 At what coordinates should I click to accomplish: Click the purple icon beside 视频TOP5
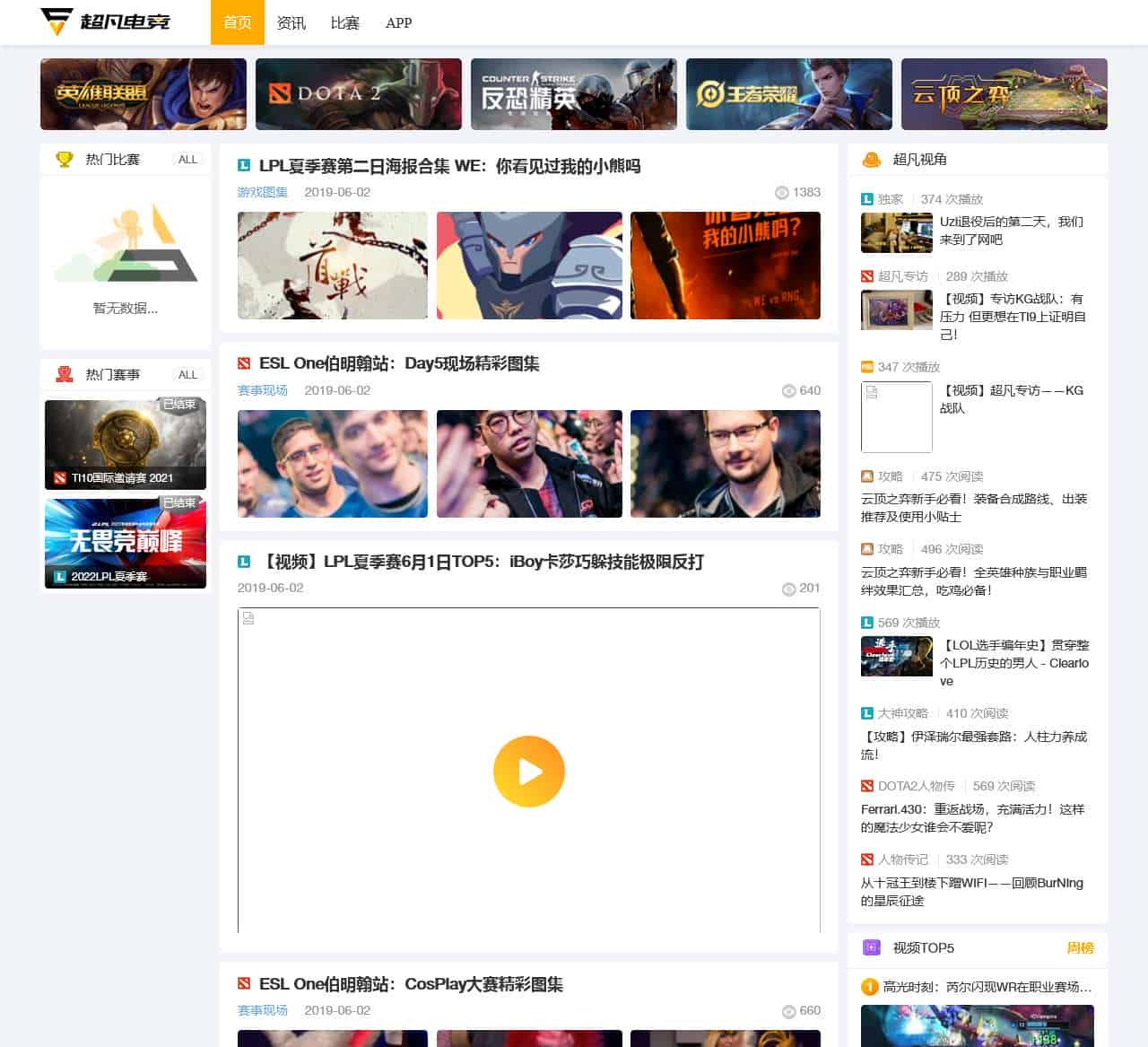tap(871, 947)
